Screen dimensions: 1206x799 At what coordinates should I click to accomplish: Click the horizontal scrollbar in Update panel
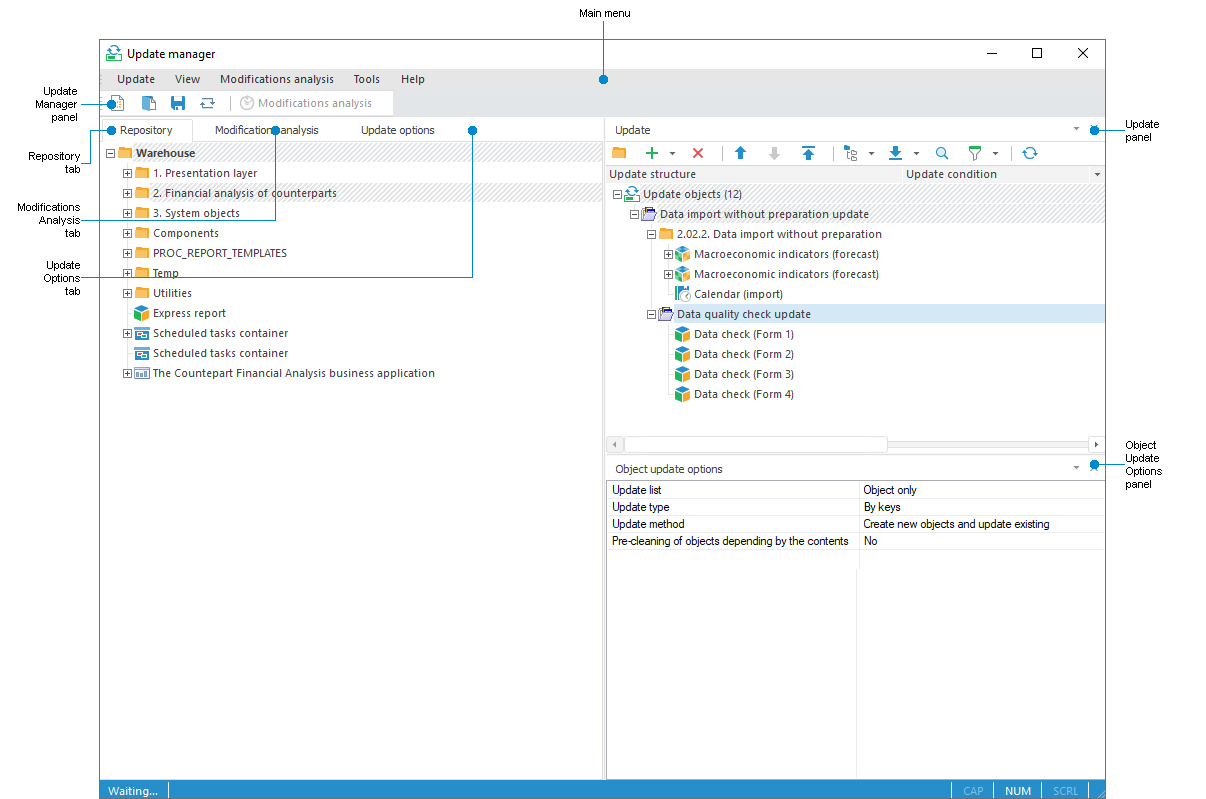[755, 444]
